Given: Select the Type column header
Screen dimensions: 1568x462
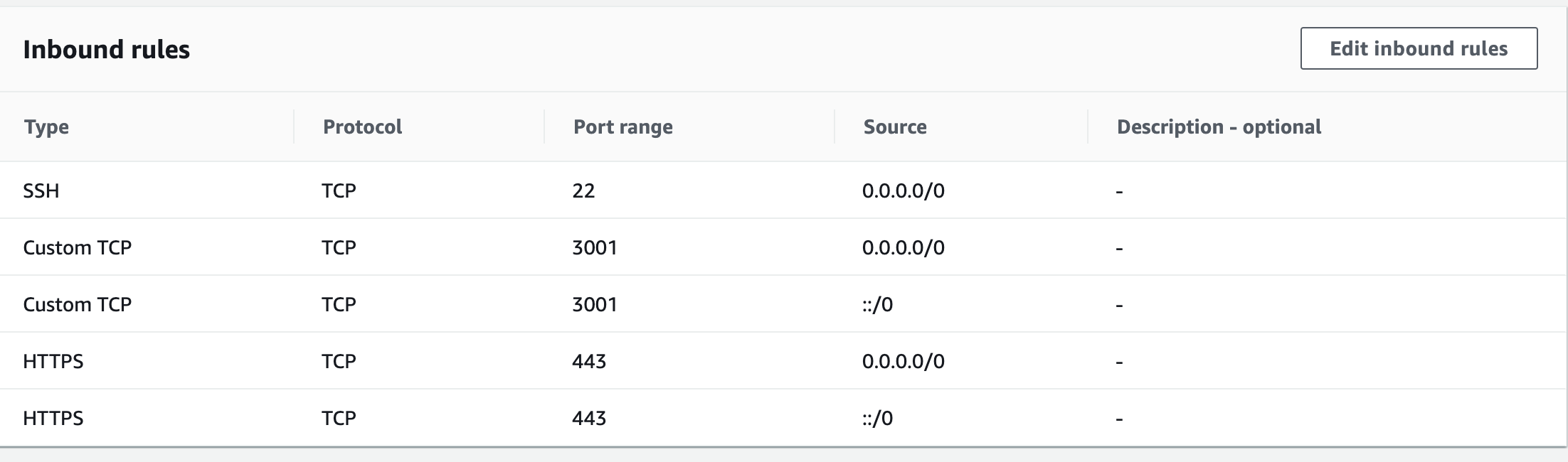Looking at the screenshot, I should [x=46, y=127].
